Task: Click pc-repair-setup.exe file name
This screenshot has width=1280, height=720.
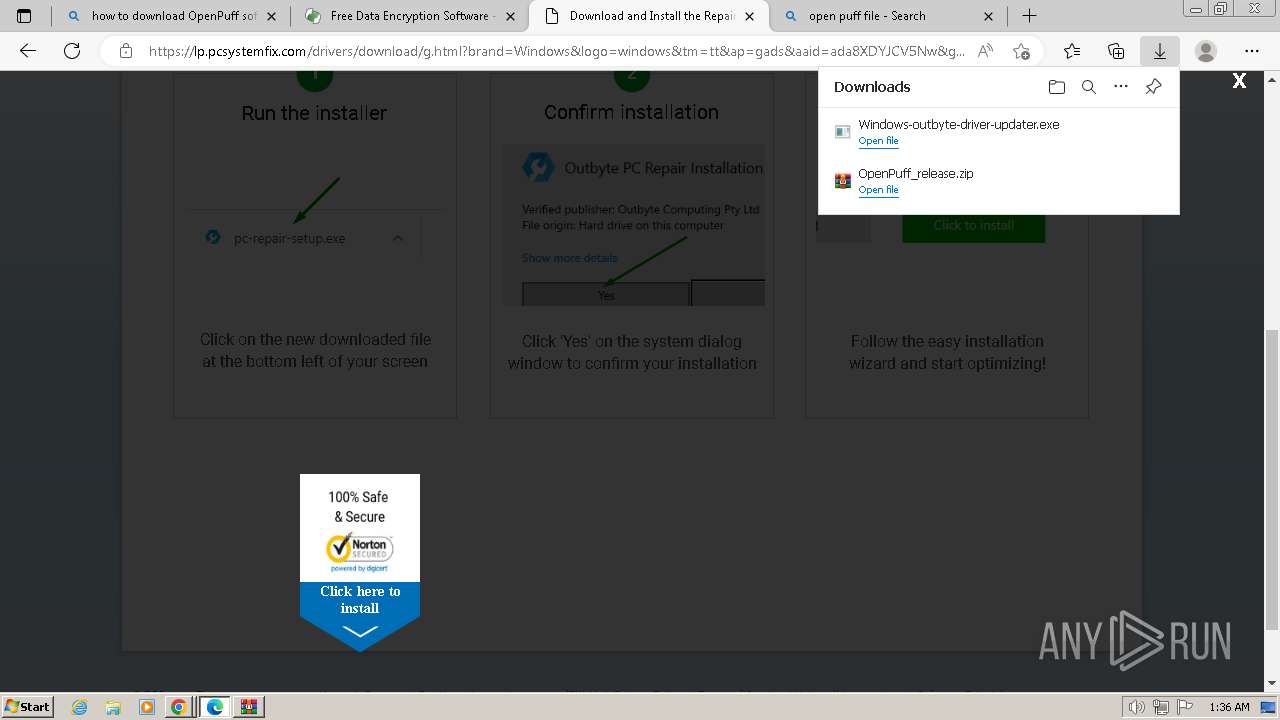Action: (289, 238)
